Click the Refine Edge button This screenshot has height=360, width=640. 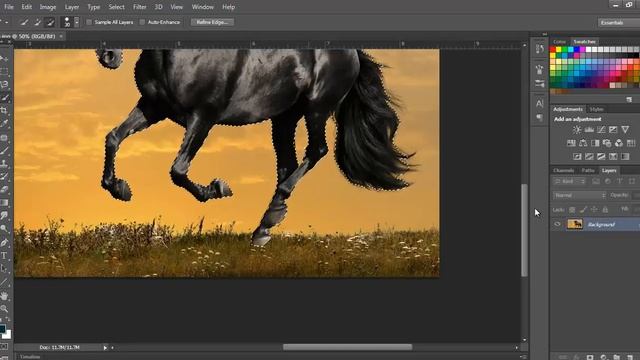pyautogui.click(x=212, y=22)
